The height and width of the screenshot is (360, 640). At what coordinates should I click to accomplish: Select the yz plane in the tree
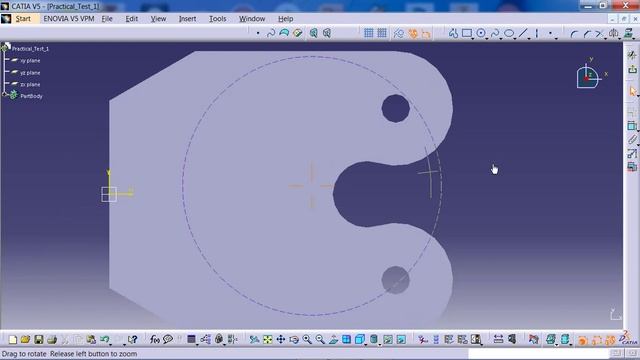(30, 73)
